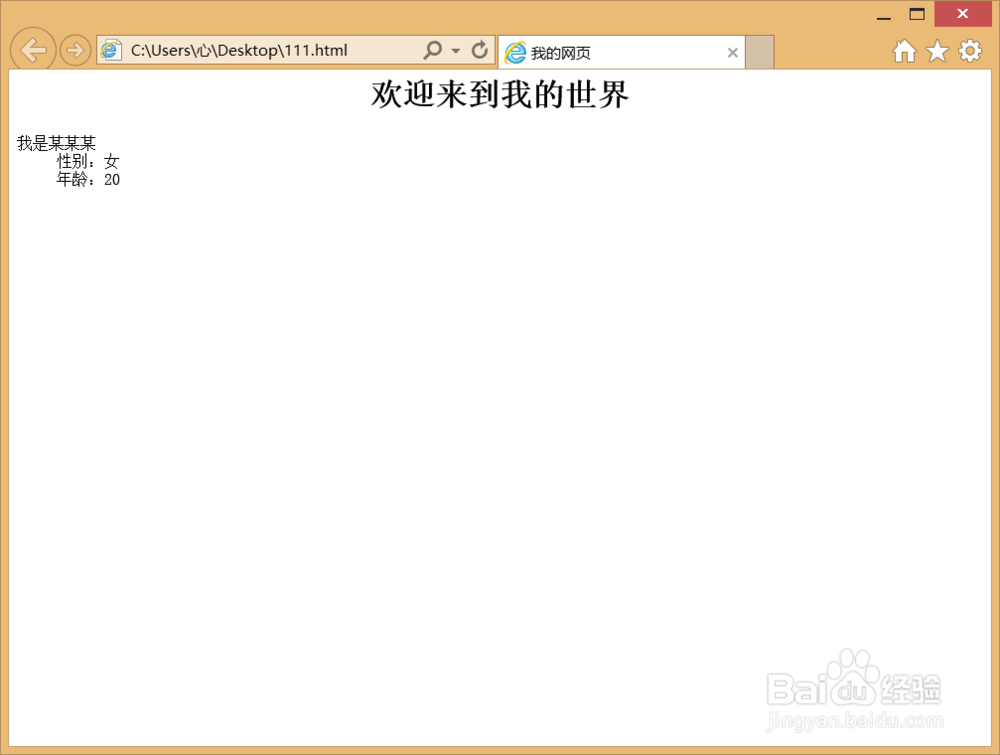Image resolution: width=1000 pixels, height=755 pixels.
Task: Click the text 我是某某某
Action: (x=55, y=142)
